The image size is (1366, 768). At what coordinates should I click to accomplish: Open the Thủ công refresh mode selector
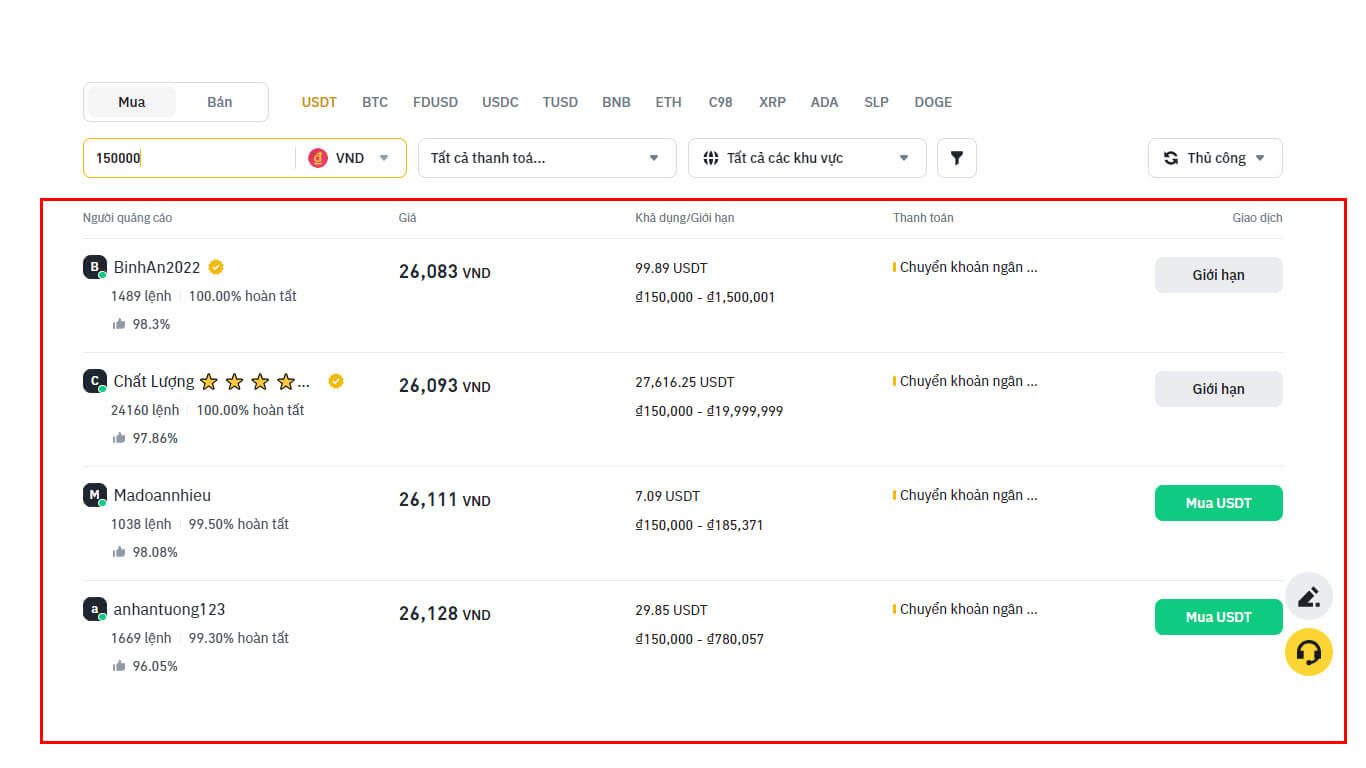pos(1215,157)
